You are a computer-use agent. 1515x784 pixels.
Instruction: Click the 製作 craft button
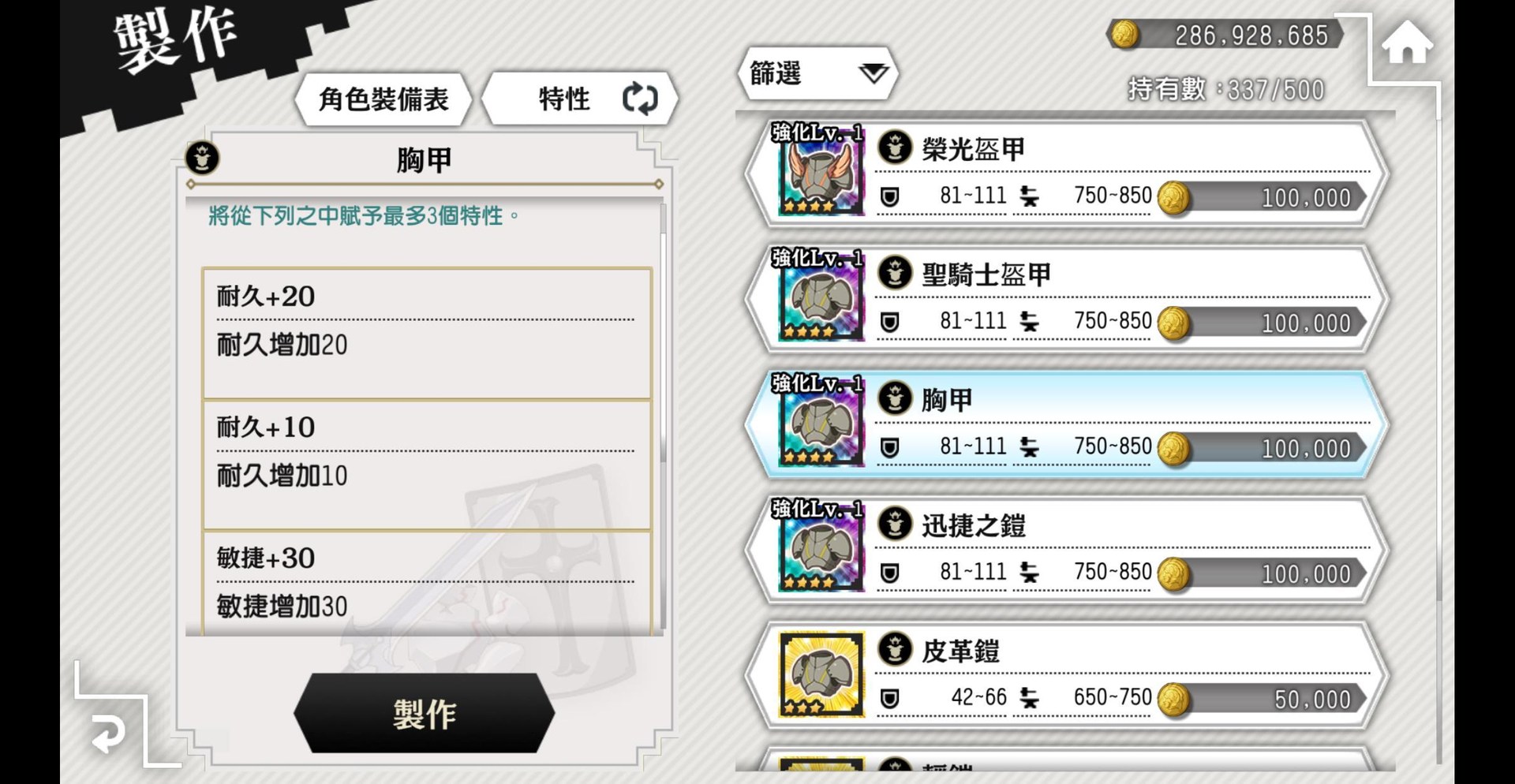click(x=425, y=714)
